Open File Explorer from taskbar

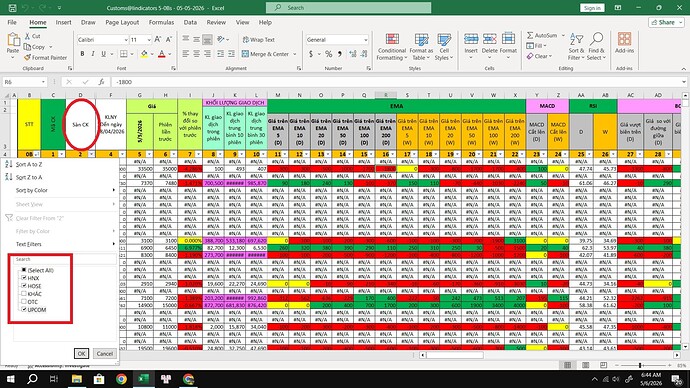[77, 379]
